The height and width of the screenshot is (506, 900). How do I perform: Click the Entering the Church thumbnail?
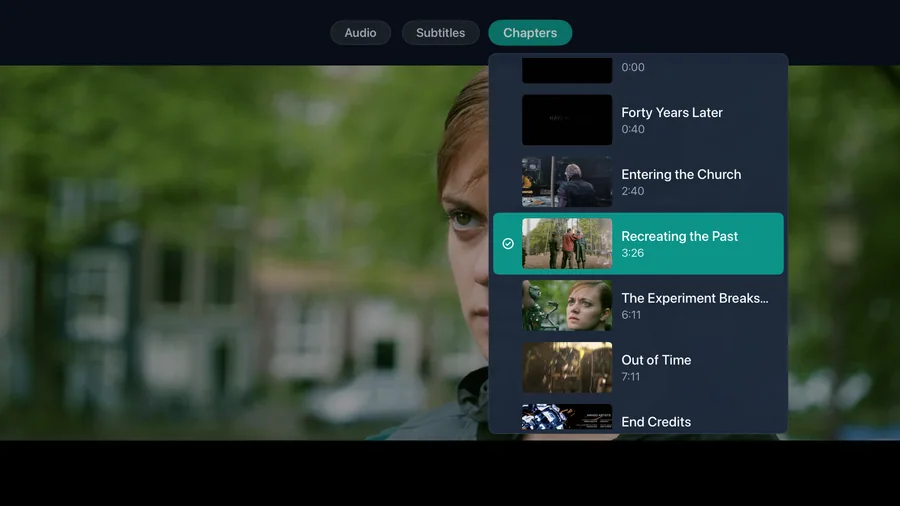(567, 182)
